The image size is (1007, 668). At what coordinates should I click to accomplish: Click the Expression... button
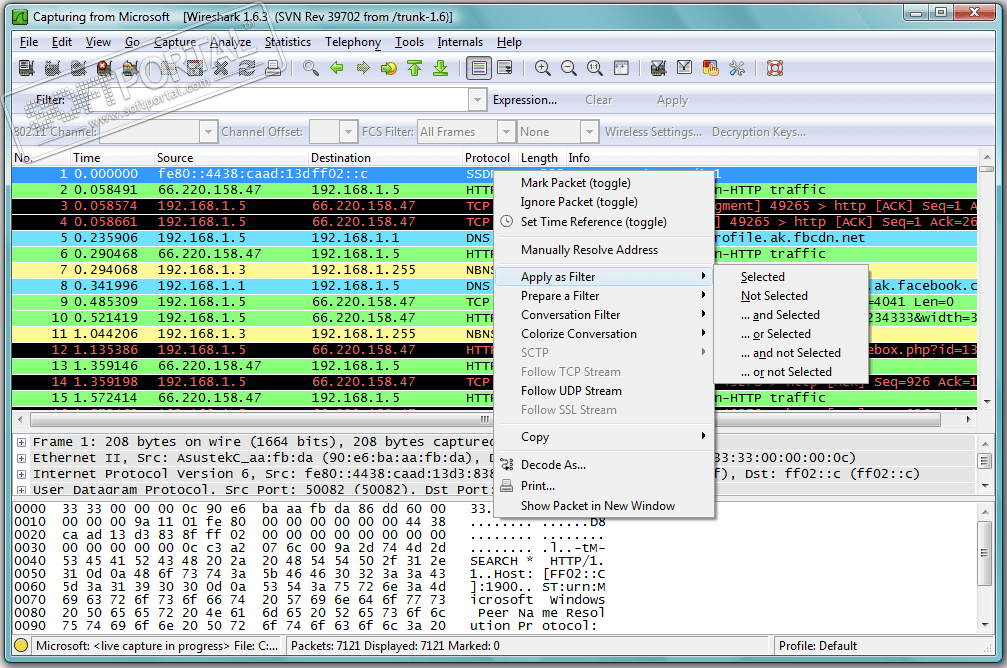point(524,100)
